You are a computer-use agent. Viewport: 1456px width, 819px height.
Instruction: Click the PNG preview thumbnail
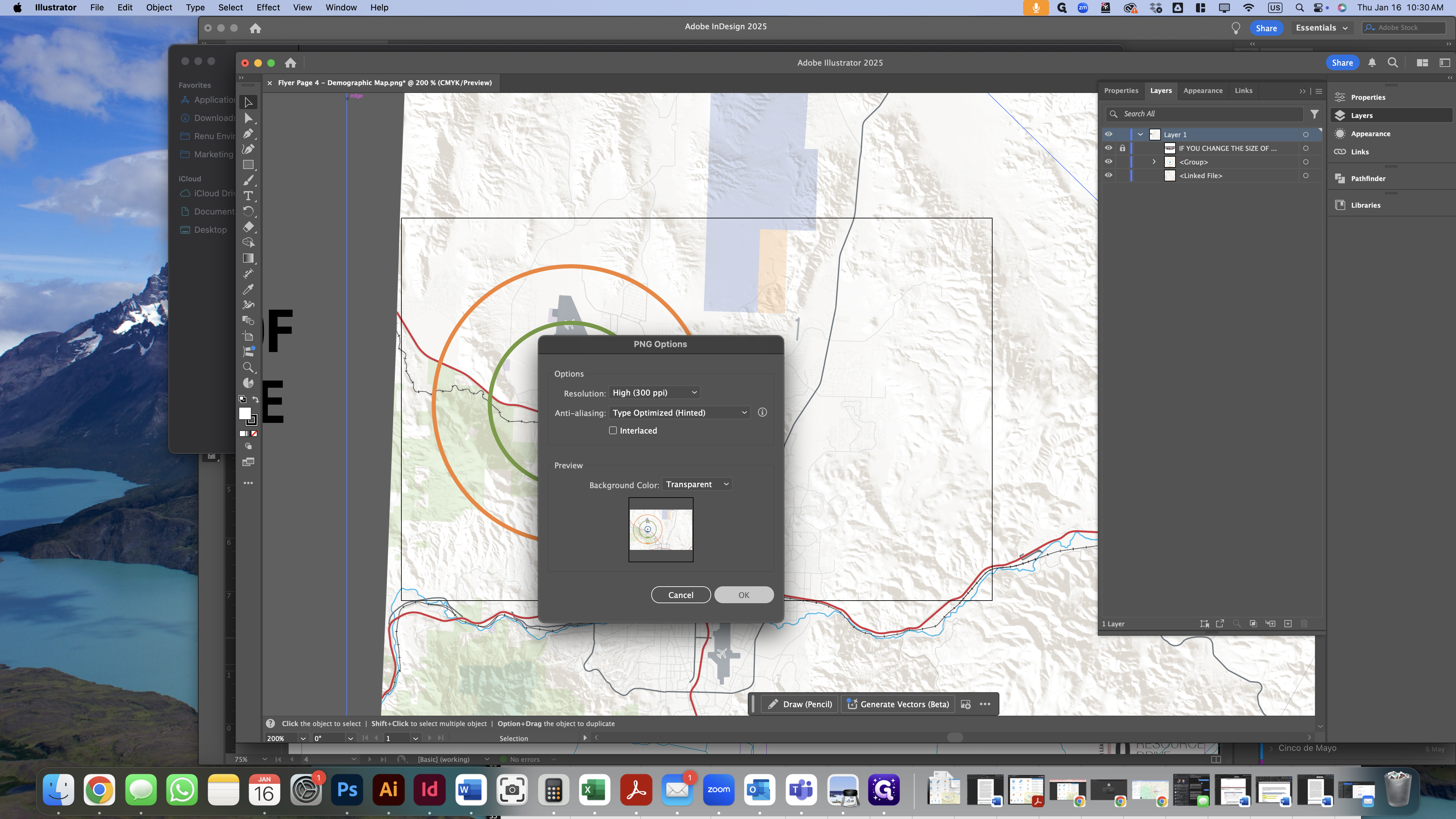tap(661, 530)
